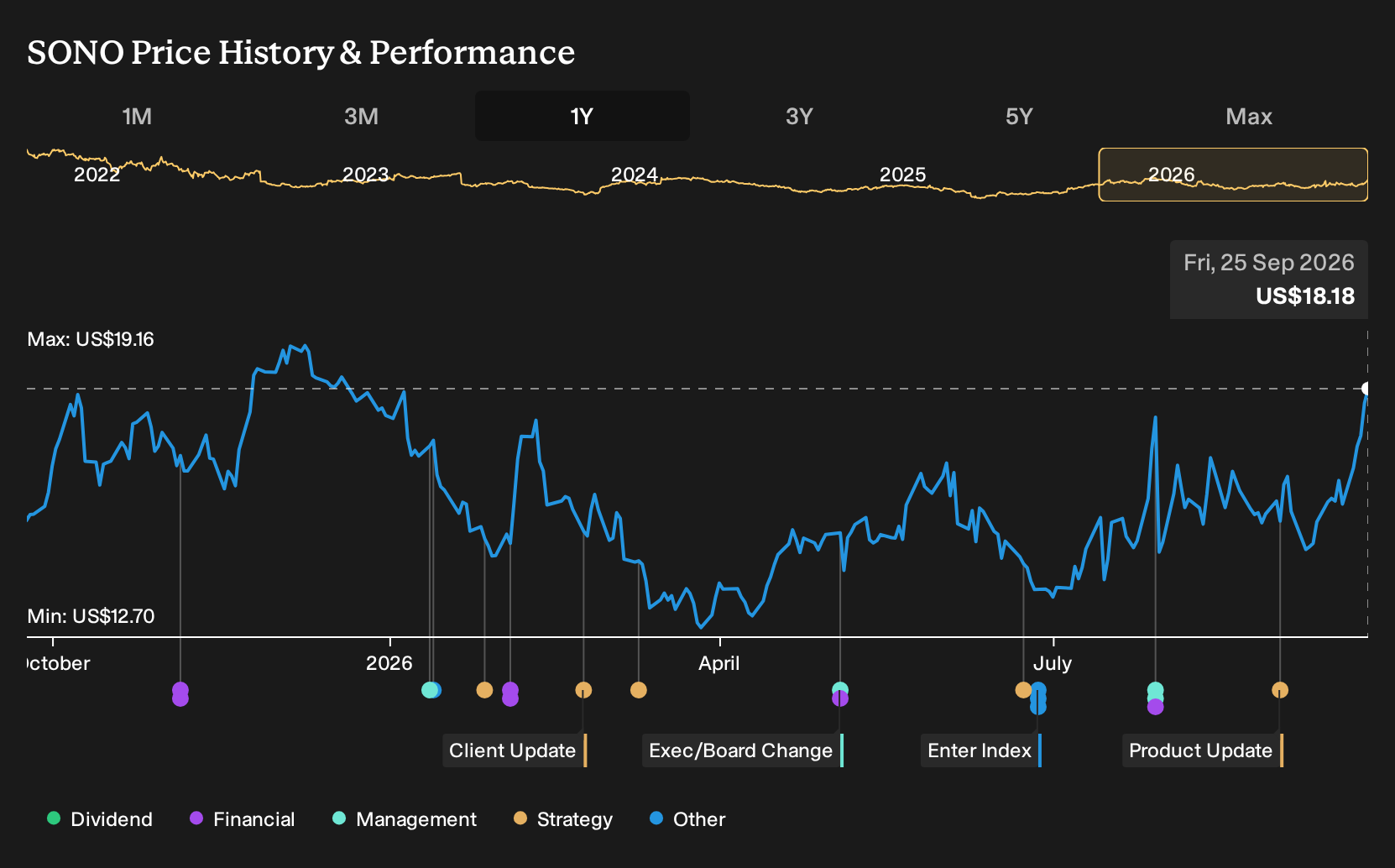This screenshot has height=868, width=1395.
Task: Click the 'SONO Price History & Performance' heading
Action: pos(301,52)
